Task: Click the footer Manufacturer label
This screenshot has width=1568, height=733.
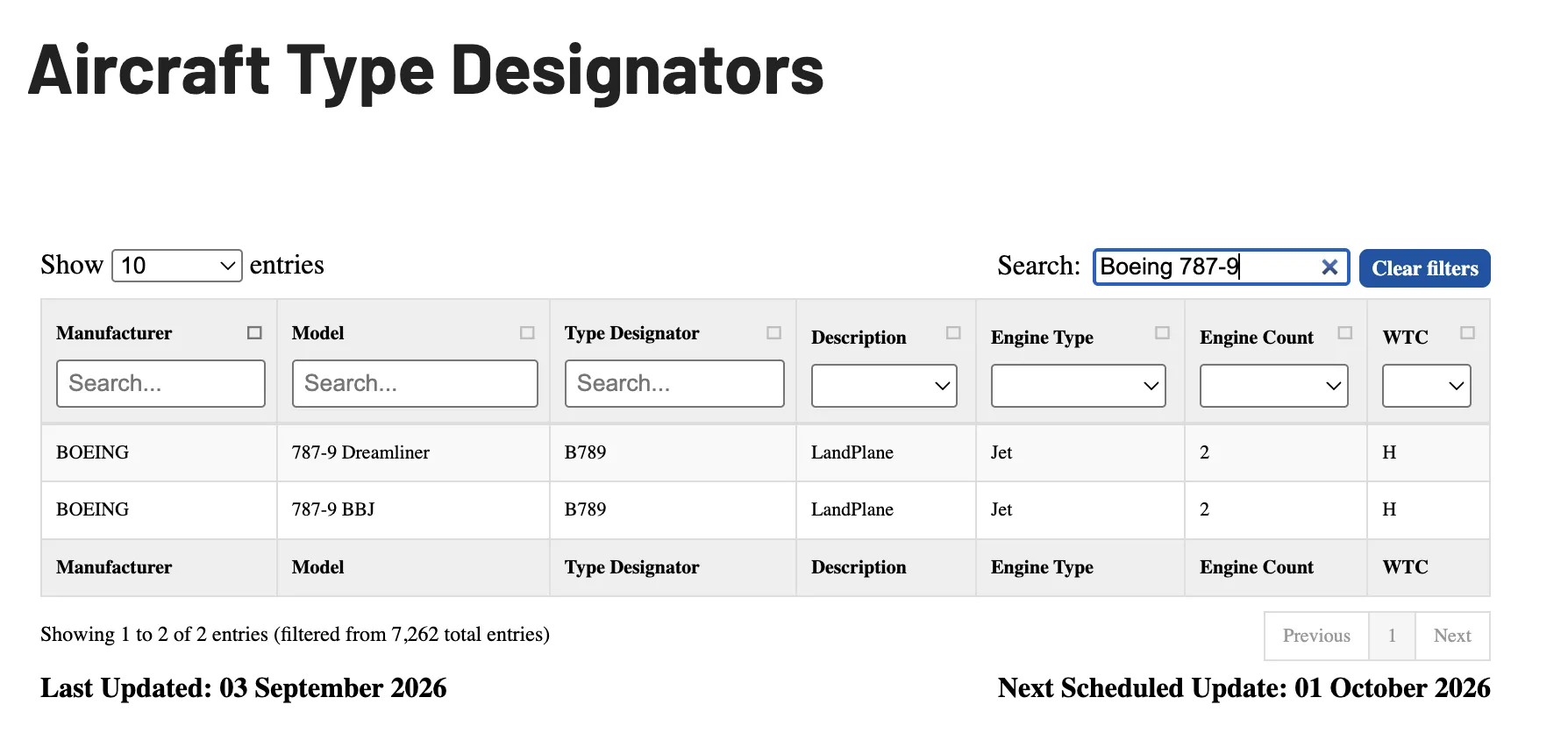Action: point(114,567)
